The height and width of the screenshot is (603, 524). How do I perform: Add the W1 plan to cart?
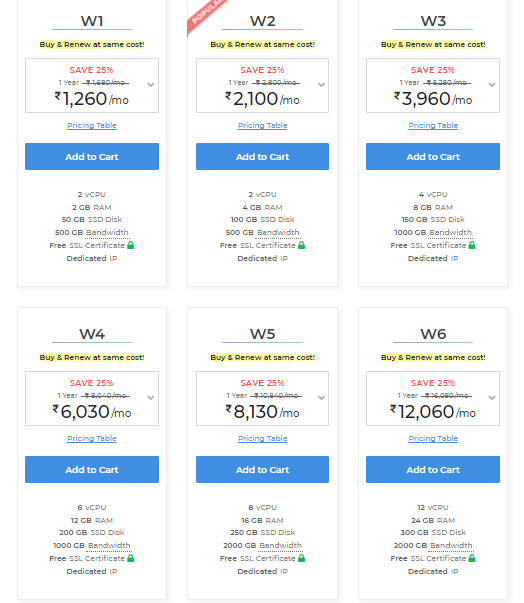pyautogui.click(x=92, y=157)
